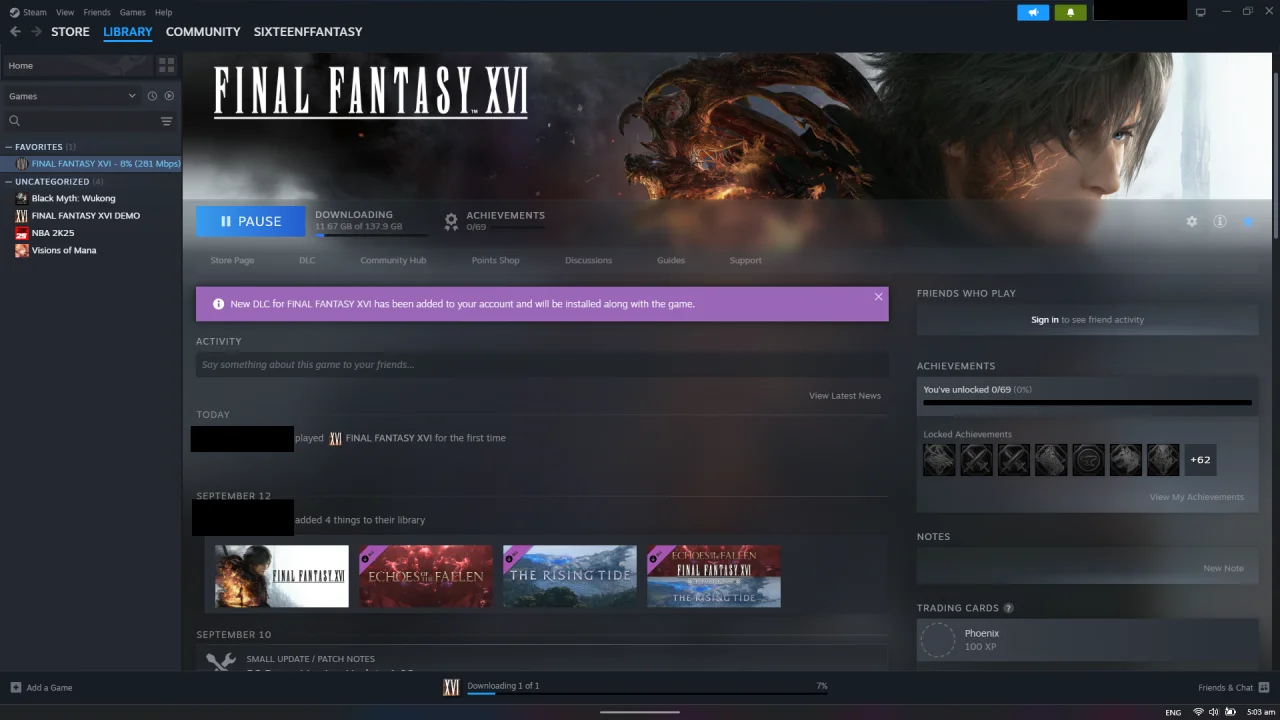Open game settings gear on the banner
This screenshot has height=720, width=1280.
pyautogui.click(x=1191, y=221)
